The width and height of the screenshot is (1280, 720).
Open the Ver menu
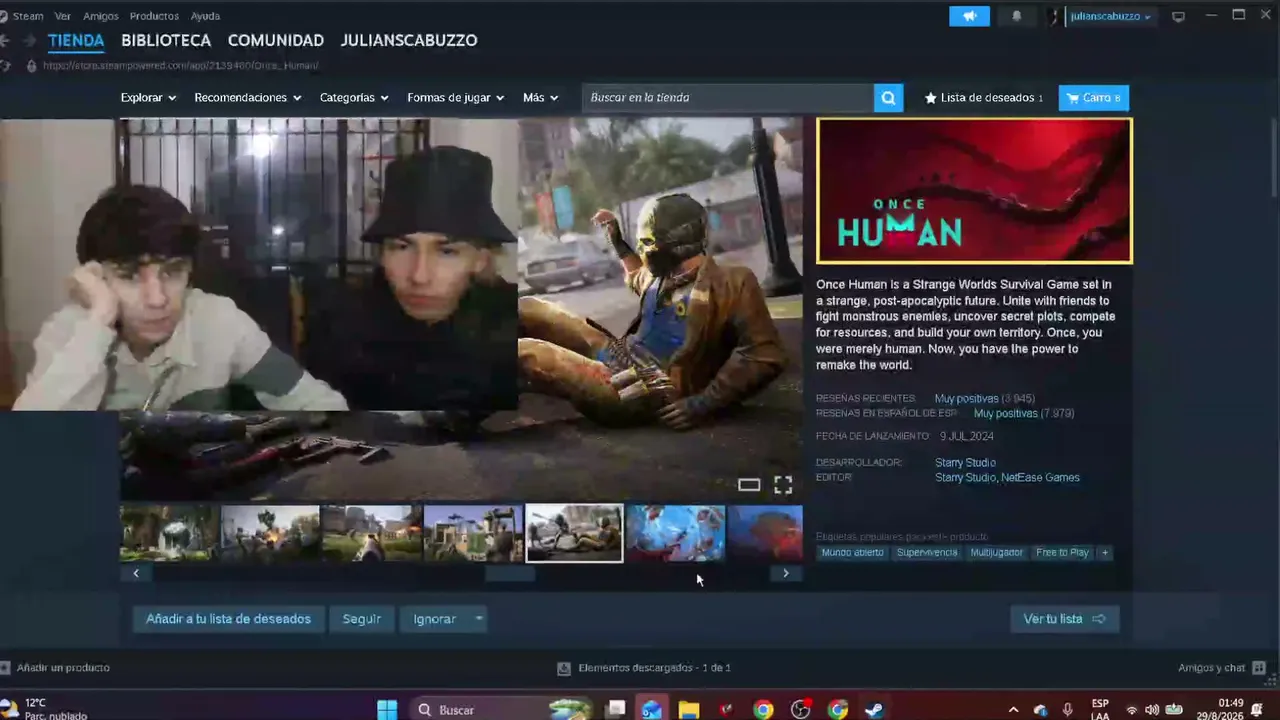point(63,16)
